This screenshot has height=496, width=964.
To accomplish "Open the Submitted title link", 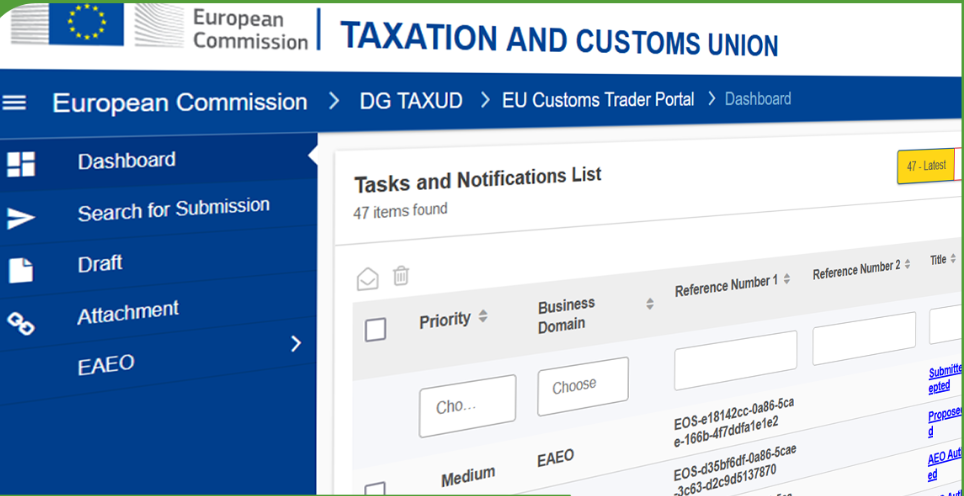I will pos(945,379).
